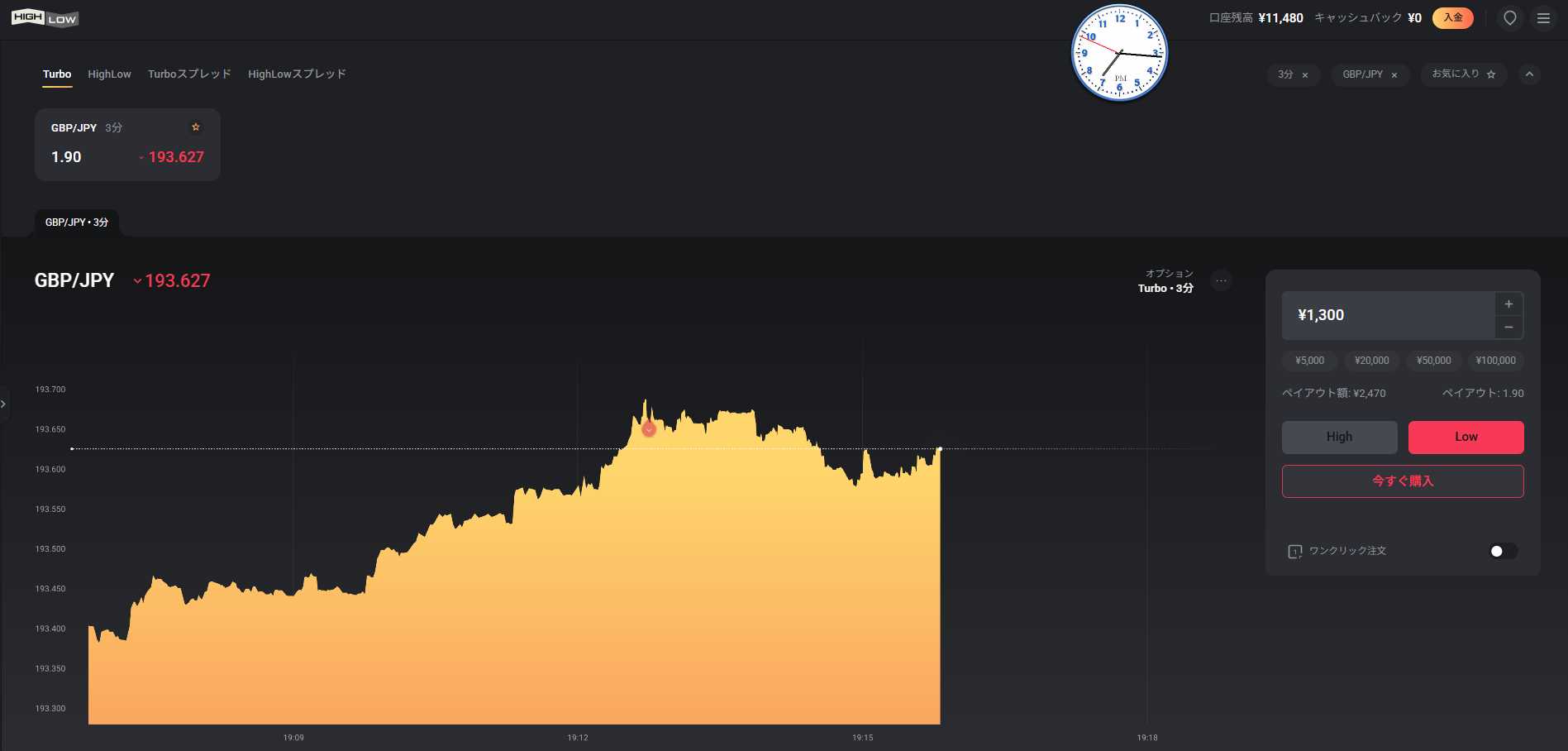1568x751 pixels.
Task: Expand the left side panel arrow
Action: pyautogui.click(x=4, y=404)
